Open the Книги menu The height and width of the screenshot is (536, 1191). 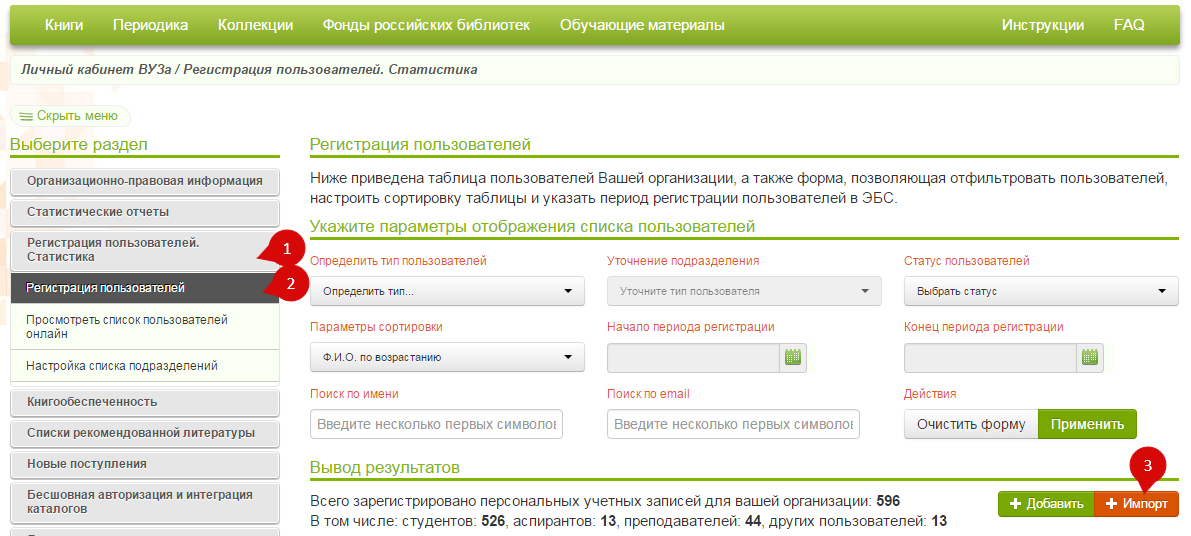[x=64, y=25]
